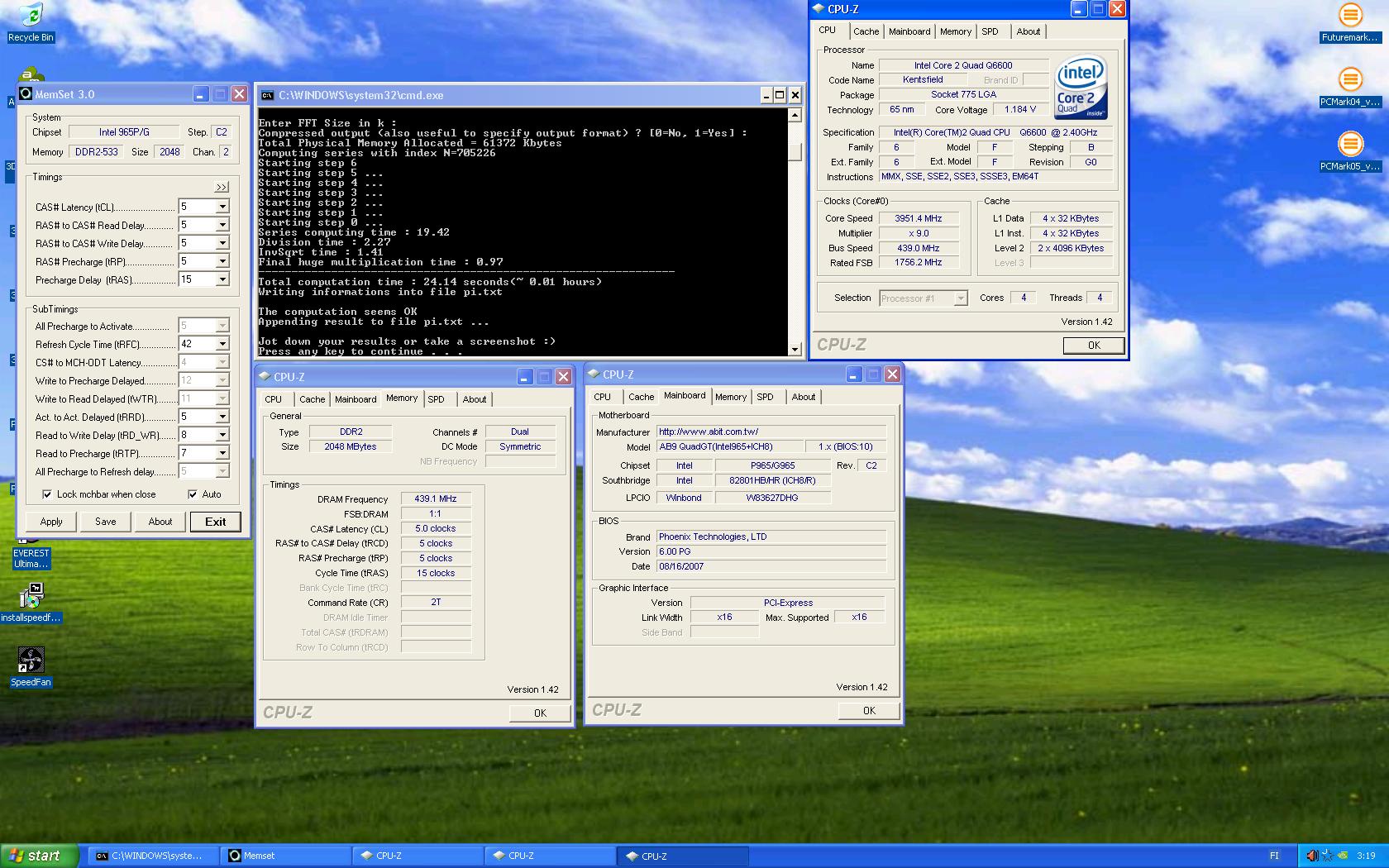Open the RAS# Precharge (tRP) dropdown
1389x868 pixels.
[x=222, y=261]
